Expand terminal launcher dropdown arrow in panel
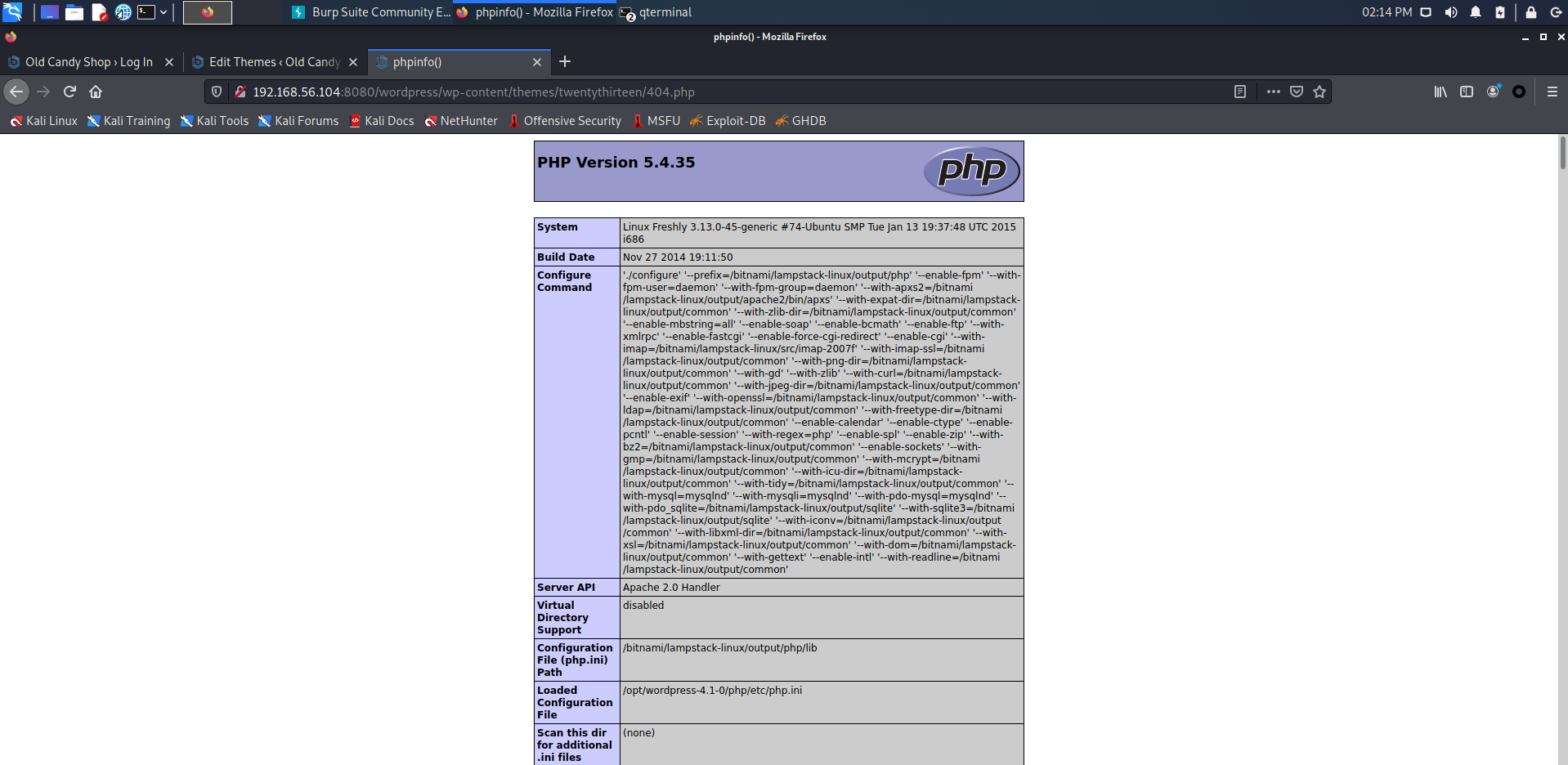The width and height of the screenshot is (1568, 765). tap(164, 12)
